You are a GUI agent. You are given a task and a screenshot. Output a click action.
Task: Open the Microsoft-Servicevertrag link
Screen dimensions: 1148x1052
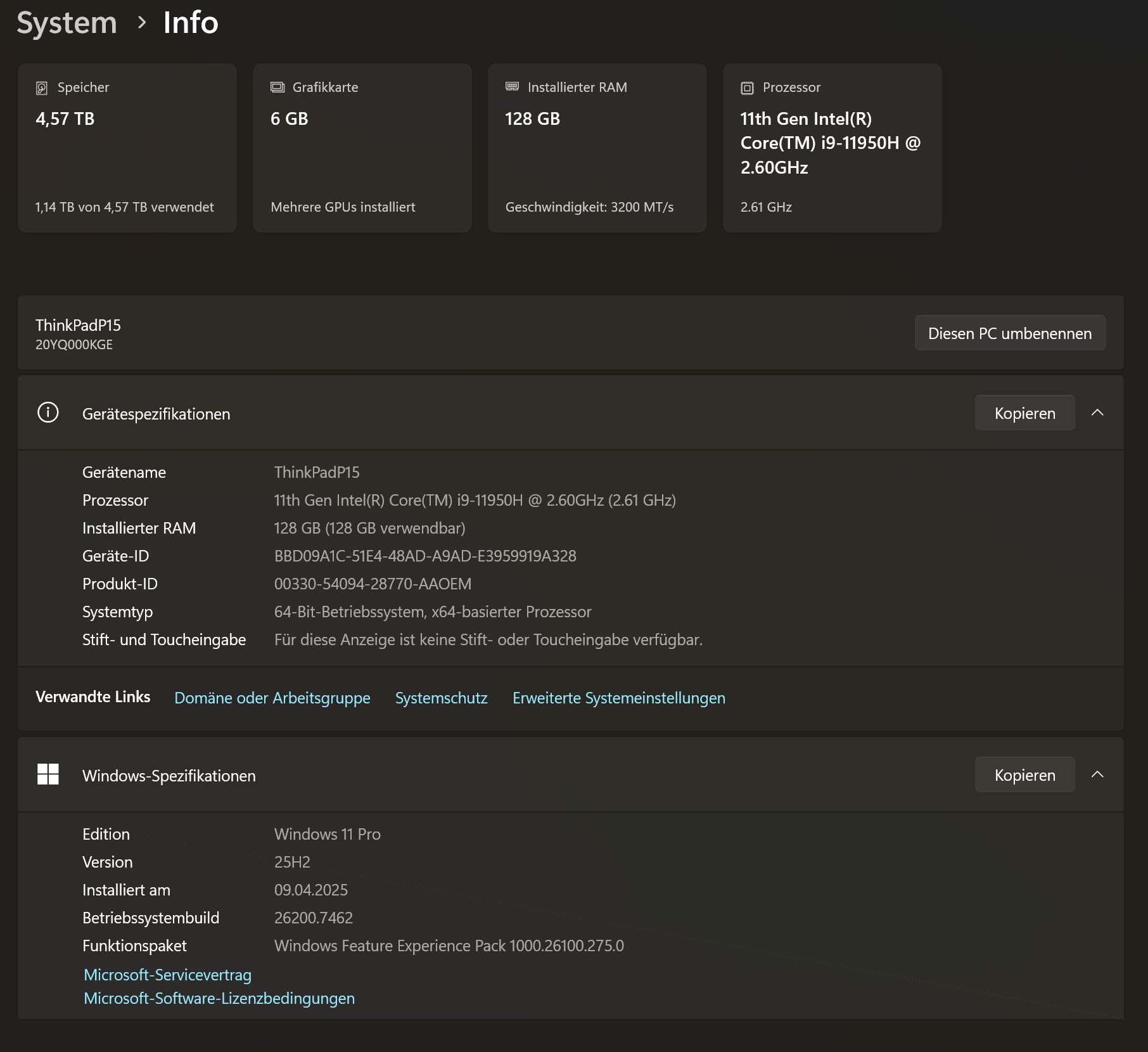168,975
